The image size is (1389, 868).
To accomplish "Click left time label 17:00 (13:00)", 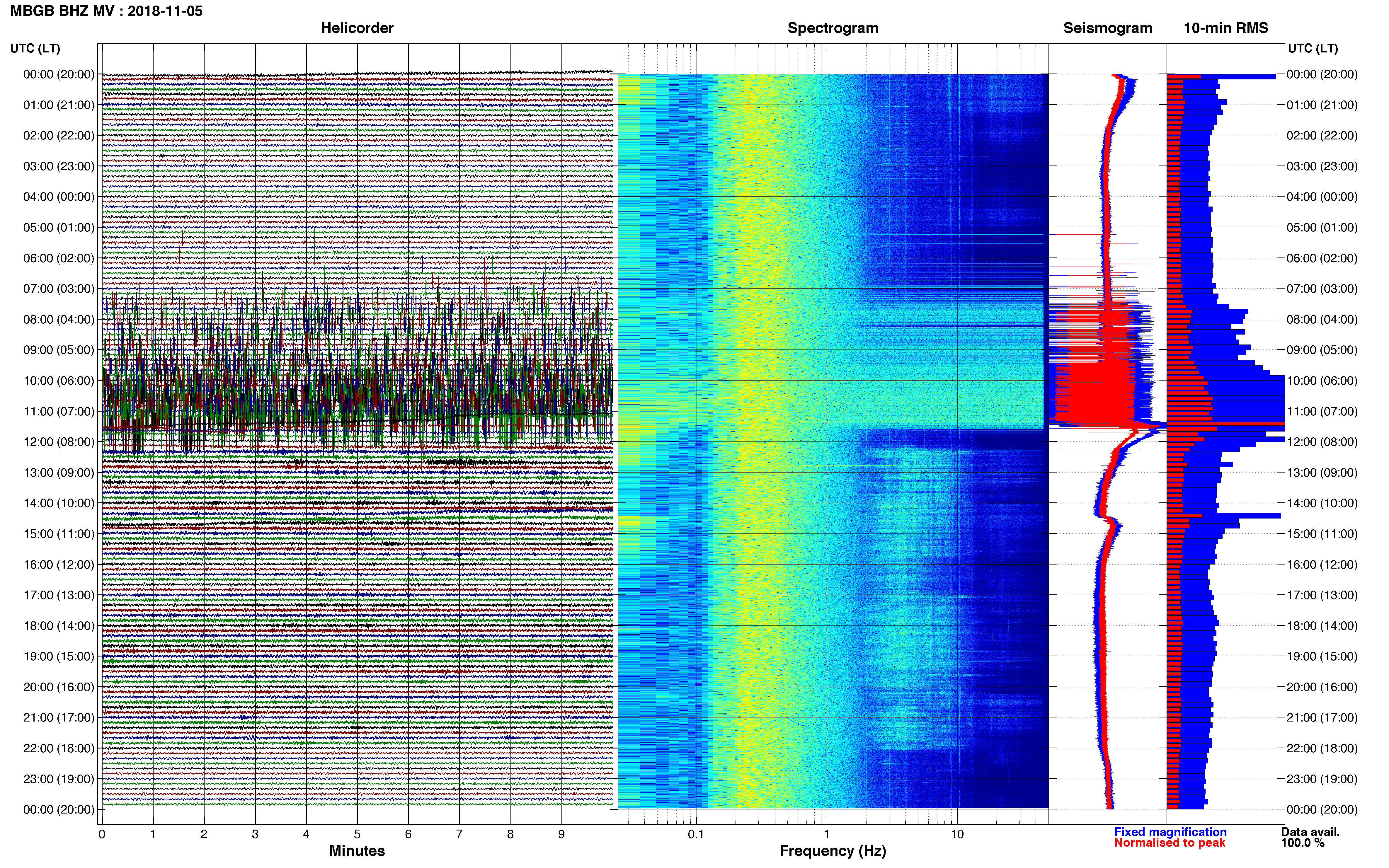I will pyautogui.click(x=59, y=595).
